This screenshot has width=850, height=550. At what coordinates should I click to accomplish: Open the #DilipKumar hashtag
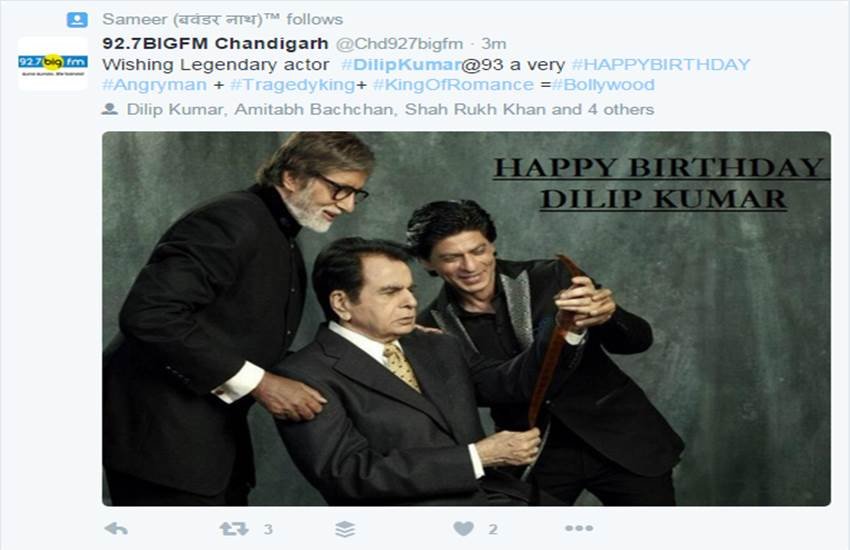tap(401, 64)
